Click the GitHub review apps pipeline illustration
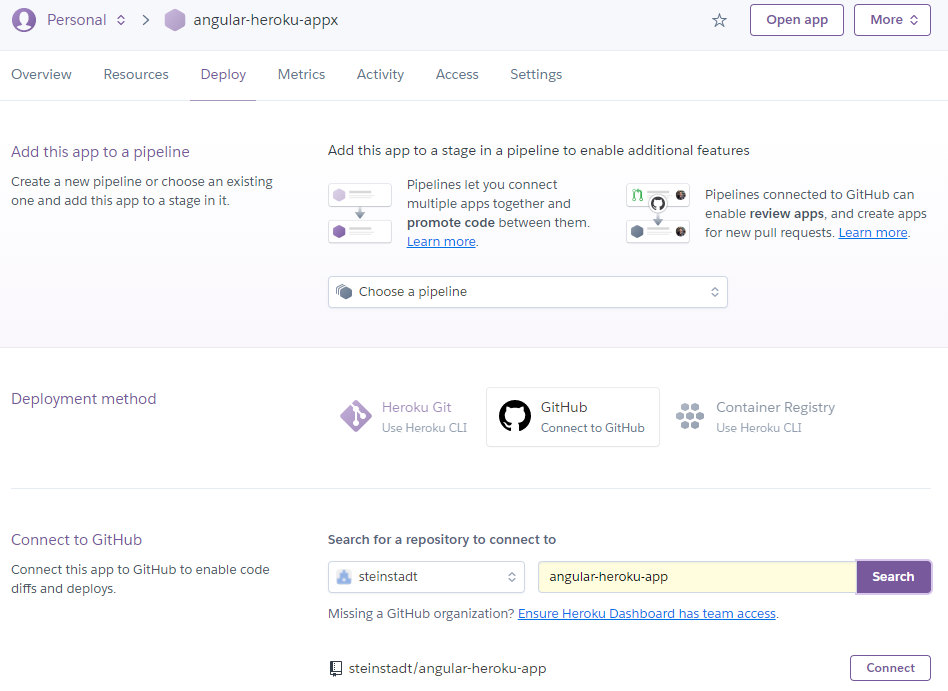The image size is (948, 691). (x=658, y=213)
